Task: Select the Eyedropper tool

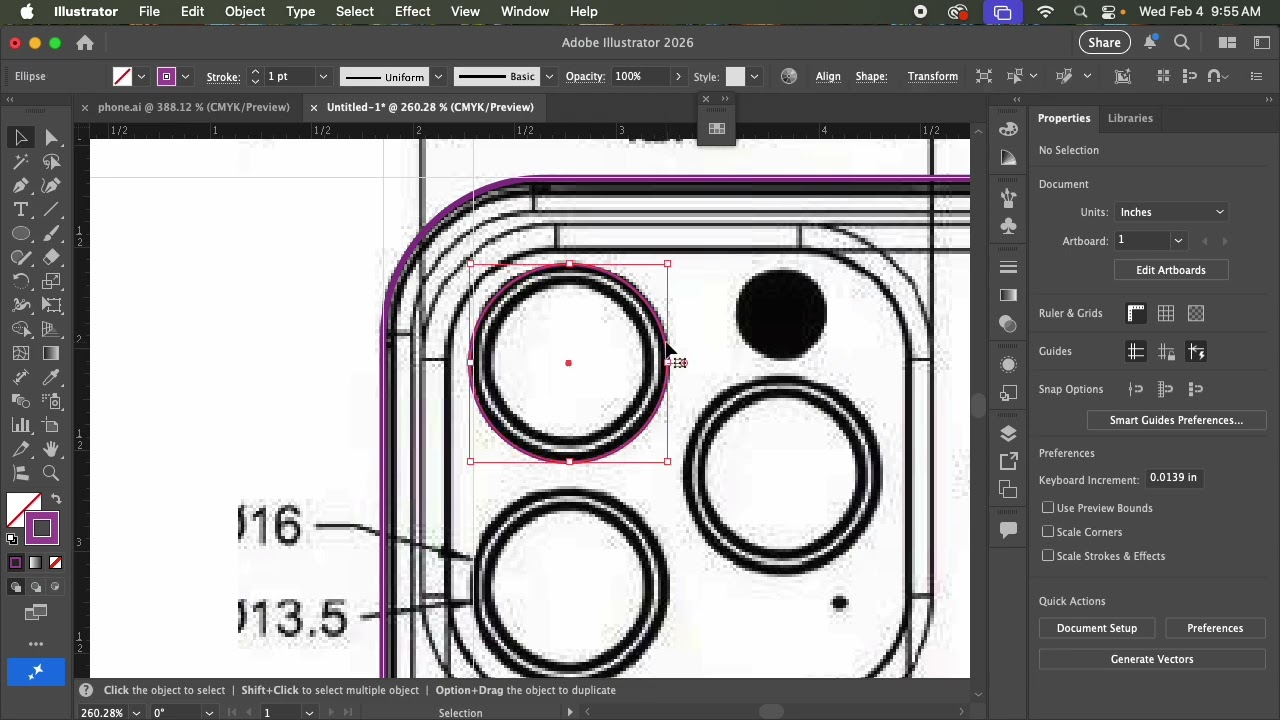Action: tap(52, 377)
